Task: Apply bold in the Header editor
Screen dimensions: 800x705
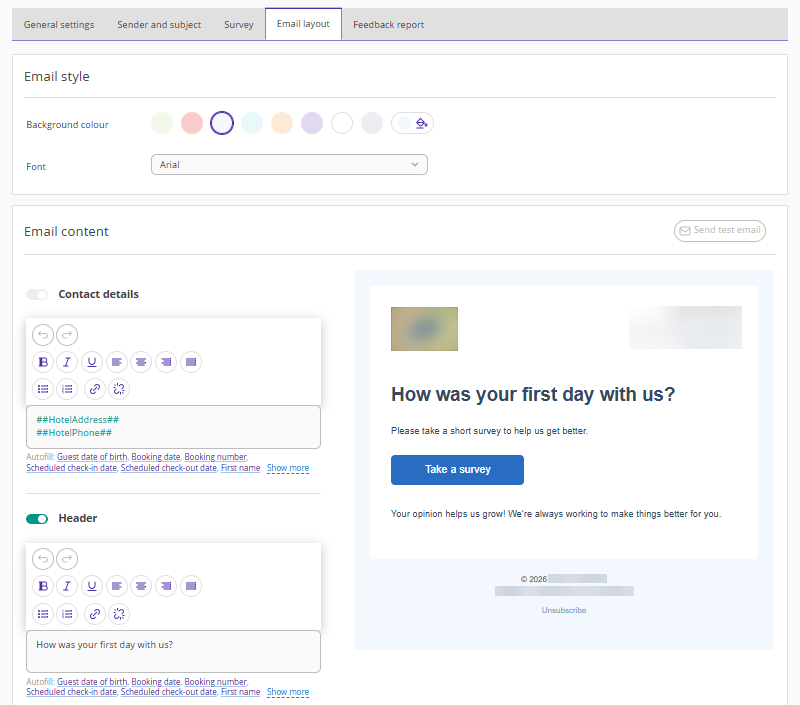Action: 43,586
